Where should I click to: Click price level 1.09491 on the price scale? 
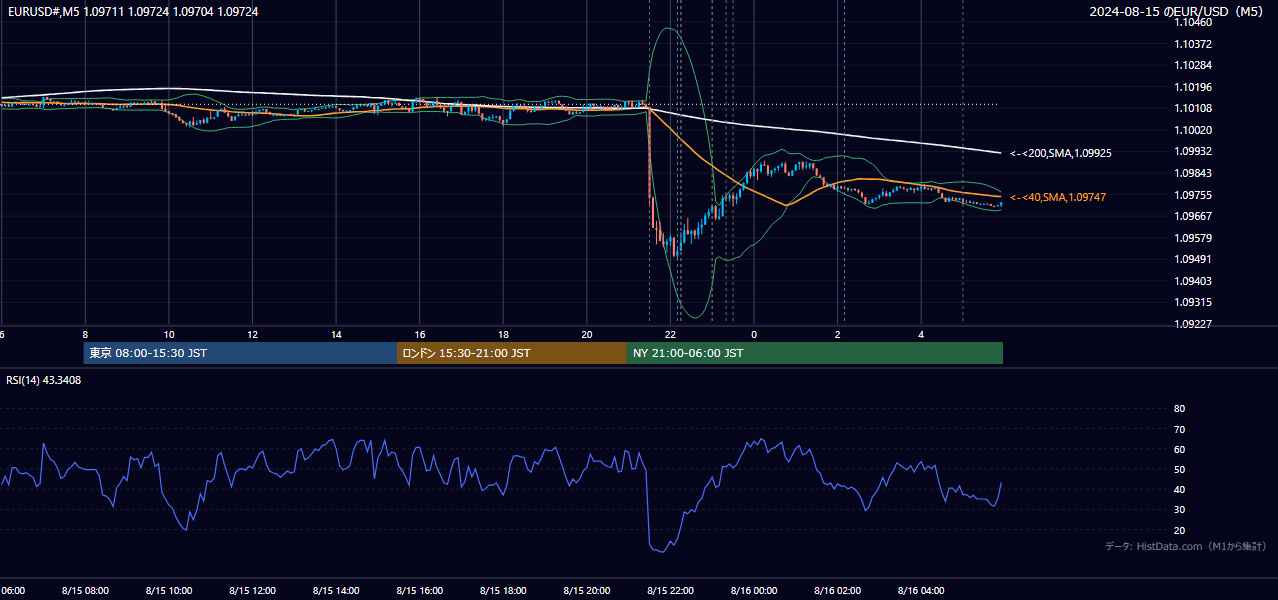1192,259
